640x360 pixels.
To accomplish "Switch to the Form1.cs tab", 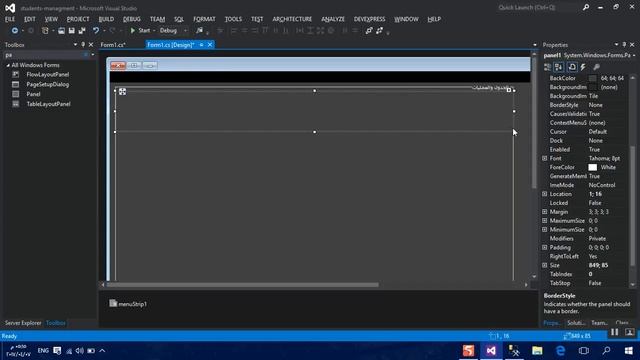I will click(113, 45).
